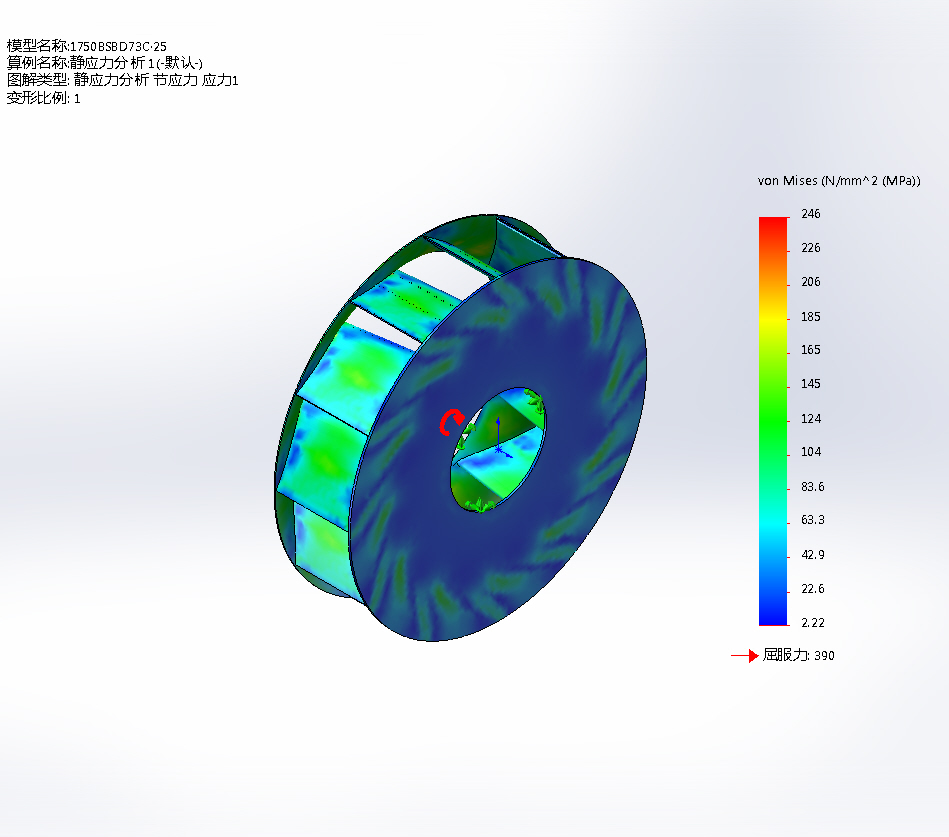Click the red rotation arrow on the impeller
Viewport: 949px width, 837px height.
point(452,422)
